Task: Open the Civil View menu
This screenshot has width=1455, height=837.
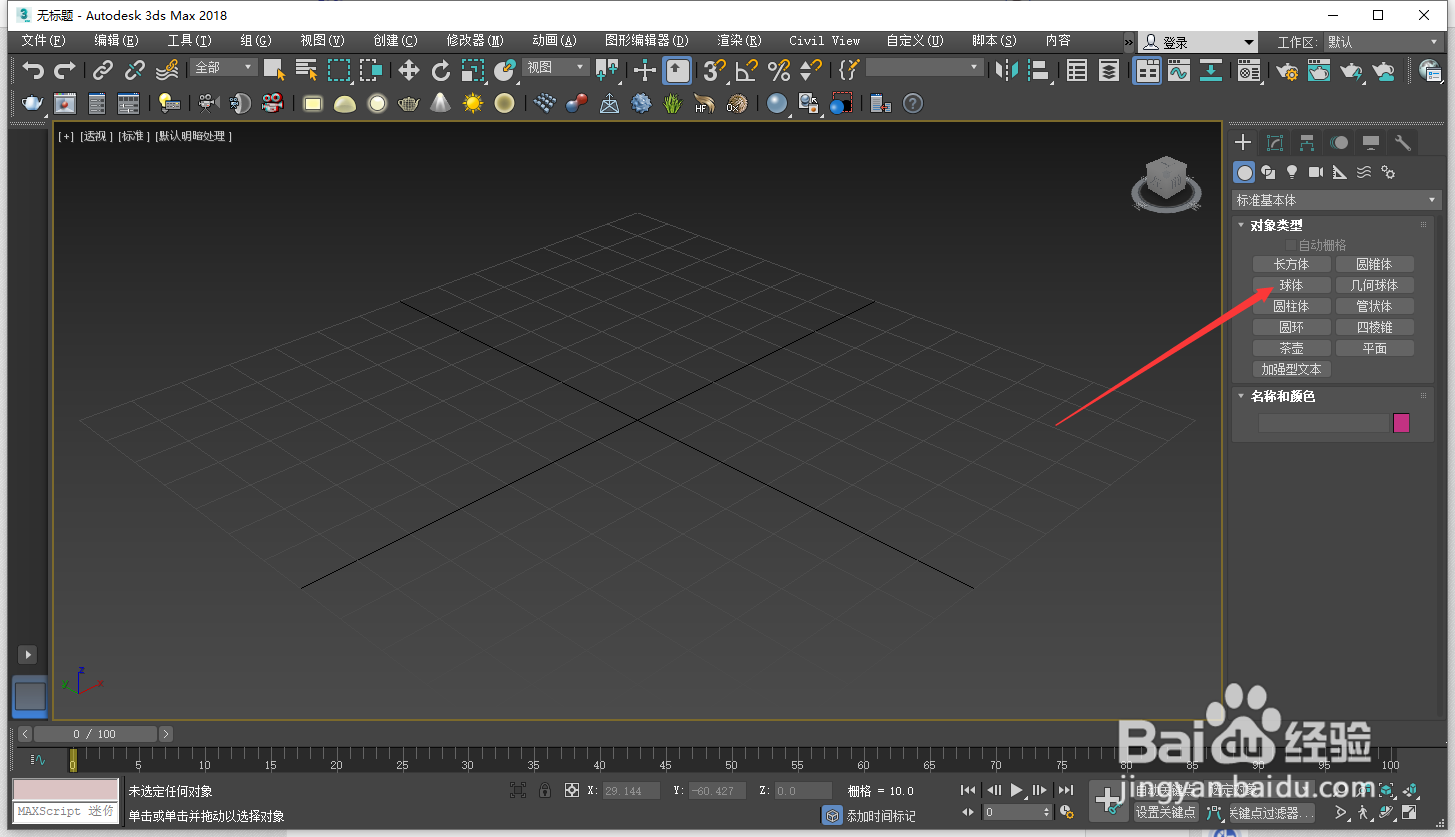Action: click(x=824, y=41)
